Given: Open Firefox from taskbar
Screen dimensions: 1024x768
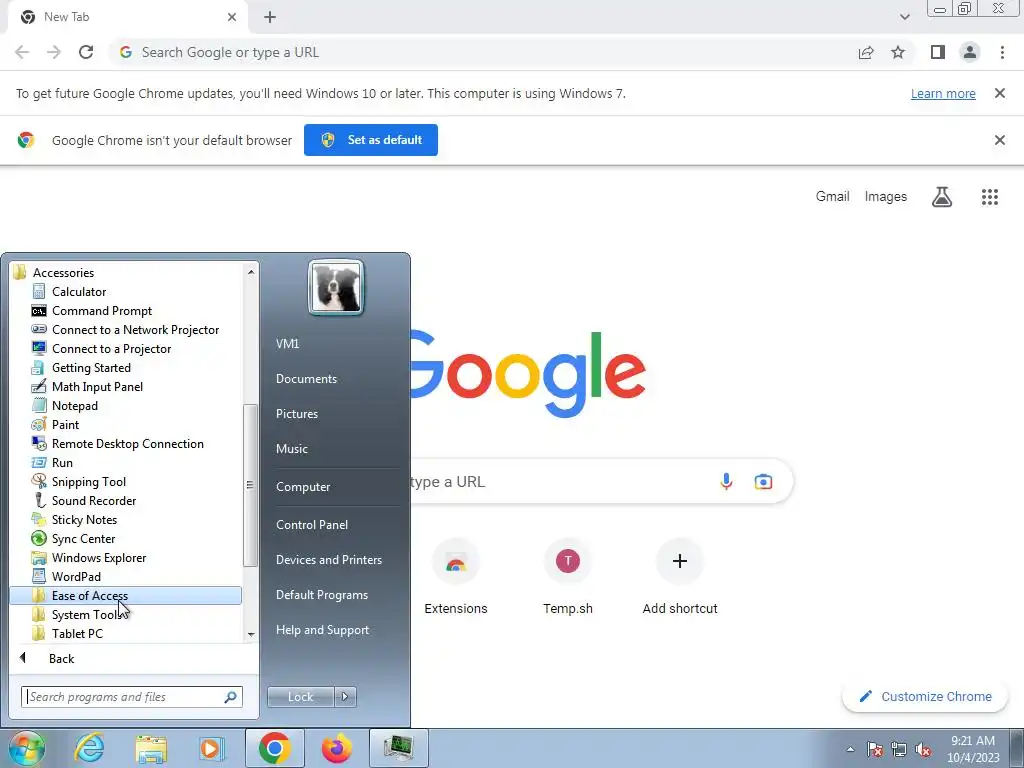Looking at the screenshot, I should point(336,748).
